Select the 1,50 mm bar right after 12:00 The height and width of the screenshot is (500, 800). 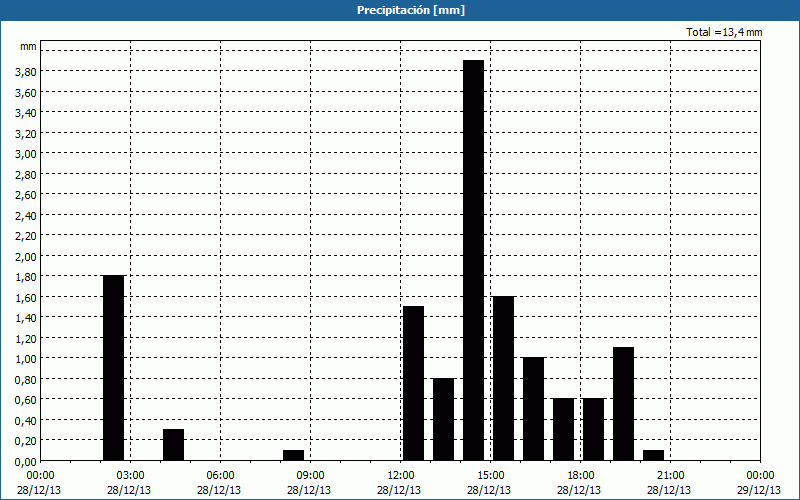tap(413, 383)
